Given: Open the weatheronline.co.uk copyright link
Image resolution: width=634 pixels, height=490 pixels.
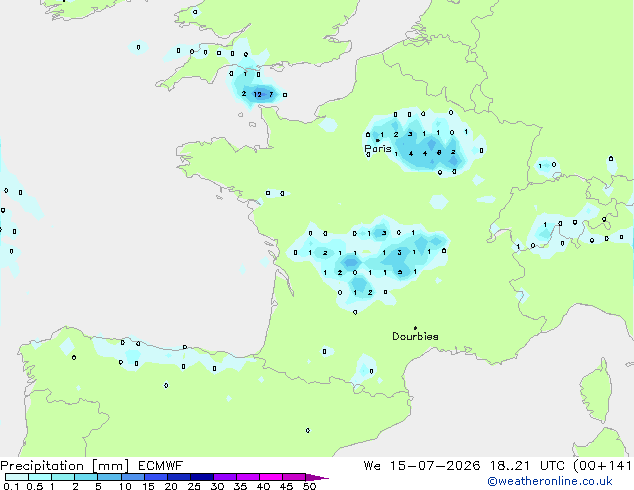Looking at the screenshot, I should [549, 481].
